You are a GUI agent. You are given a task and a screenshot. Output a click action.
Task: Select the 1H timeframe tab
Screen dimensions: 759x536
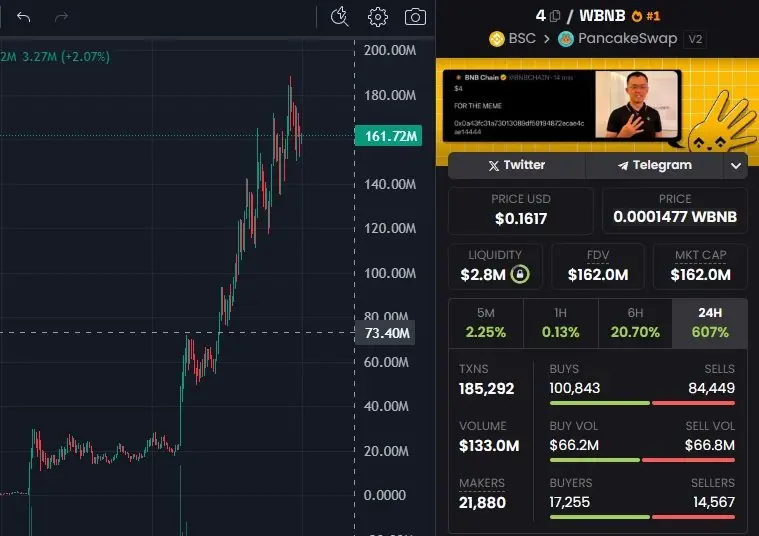pyautogui.click(x=561, y=323)
